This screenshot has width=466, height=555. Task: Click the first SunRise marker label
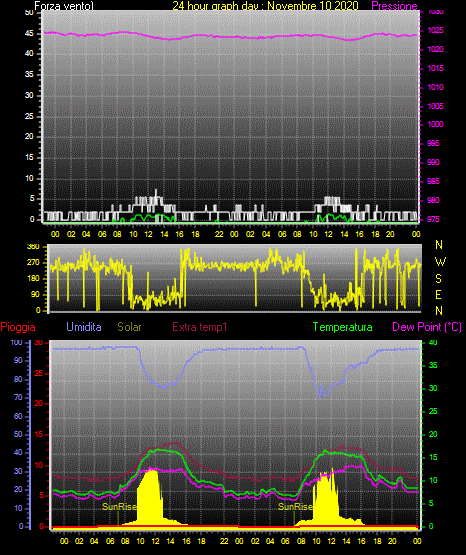(119, 507)
